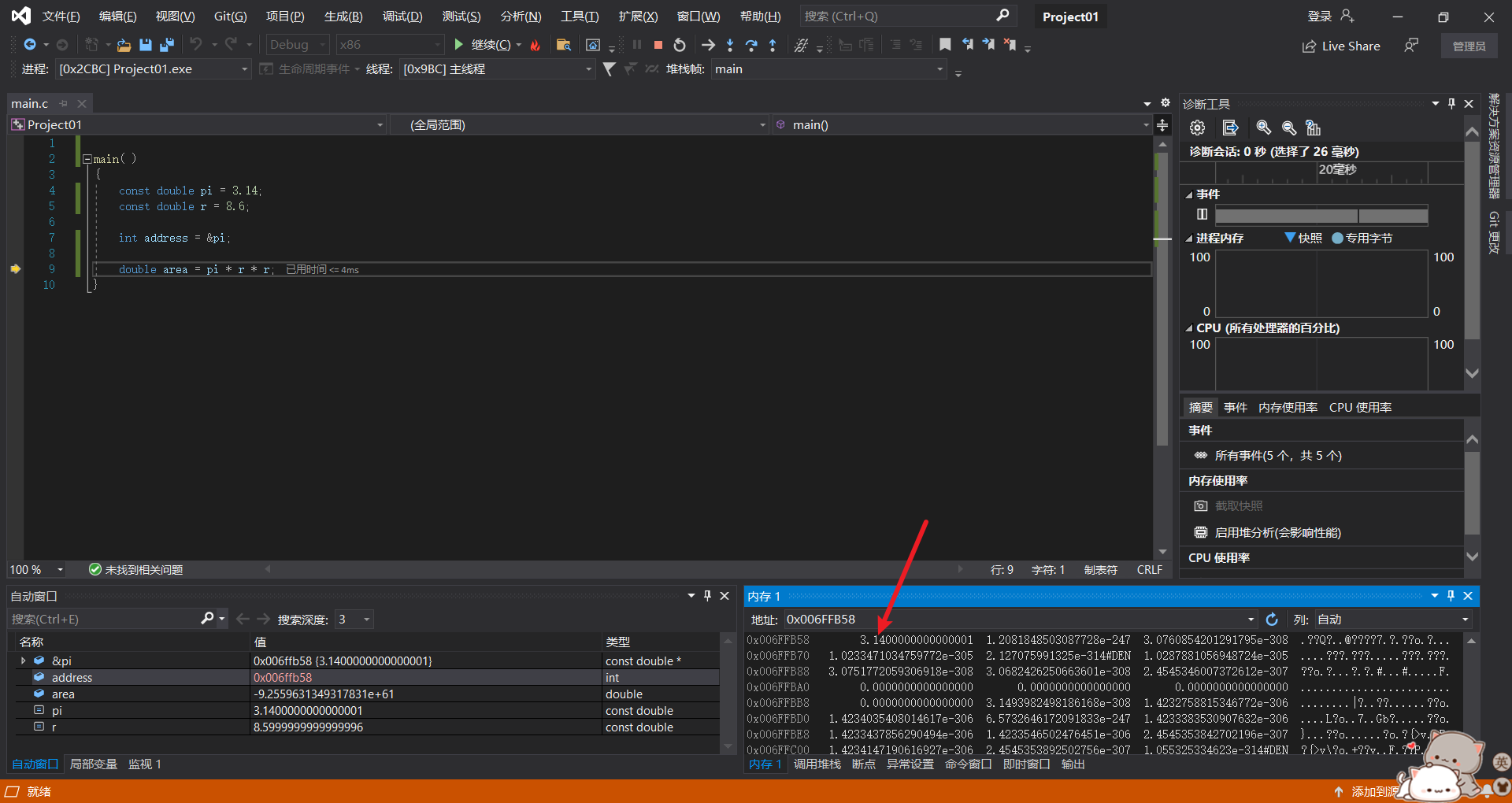Refresh the Memory 1 window
Screen dimensions: 1512x803
(1272, 620)
